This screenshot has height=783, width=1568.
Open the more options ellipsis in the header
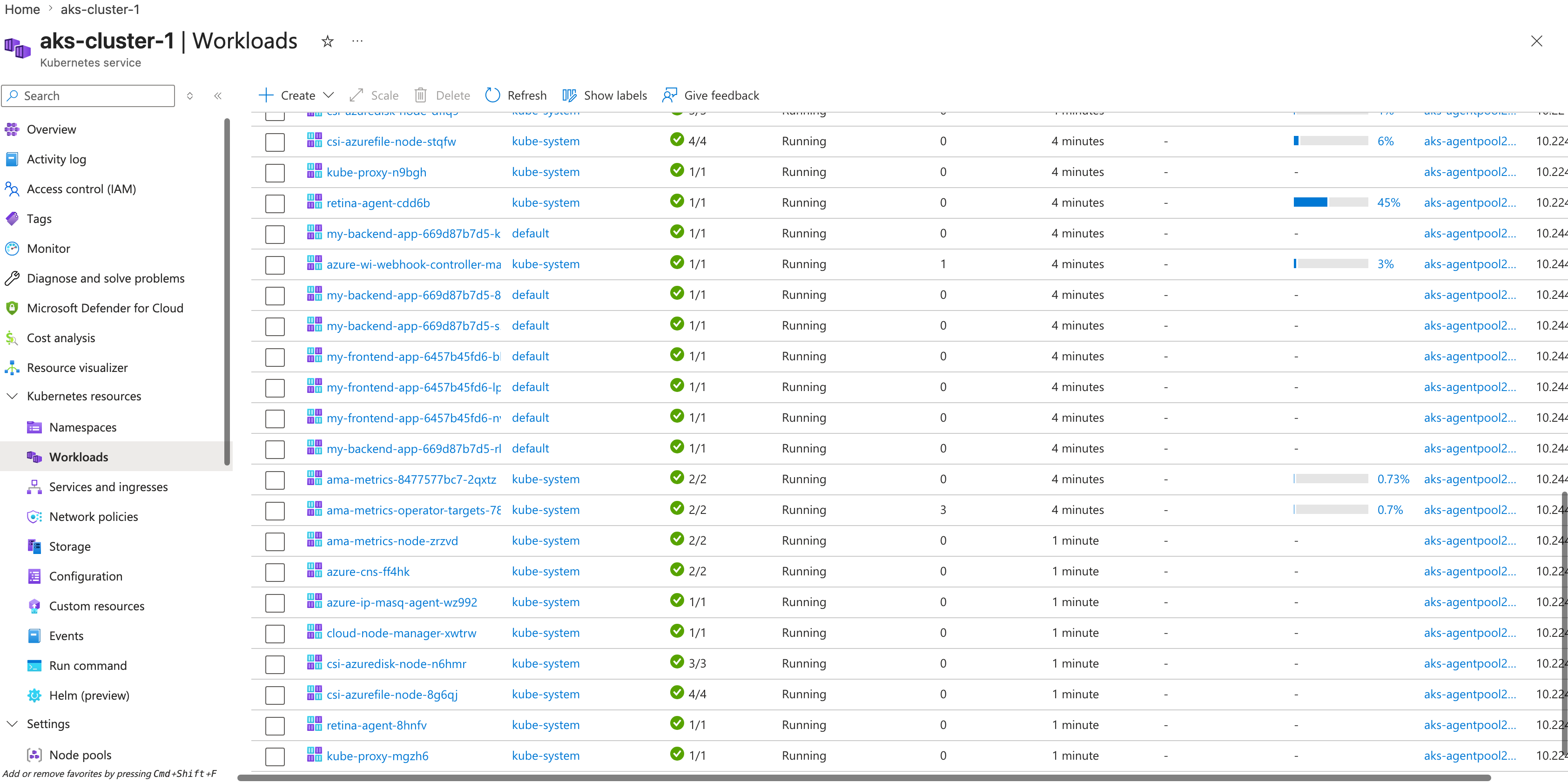click(357, 41)
